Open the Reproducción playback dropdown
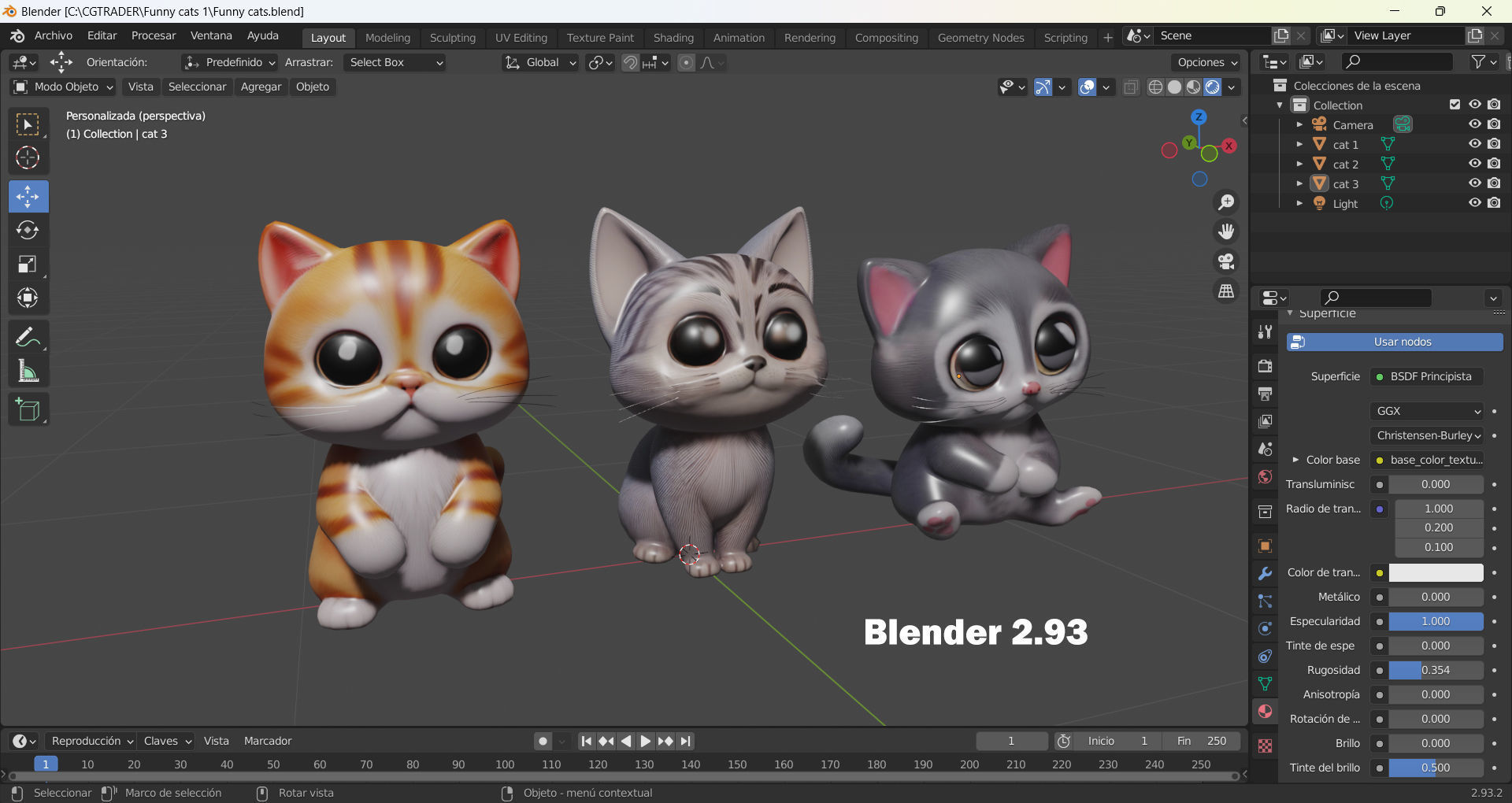 tap(91, 741)
